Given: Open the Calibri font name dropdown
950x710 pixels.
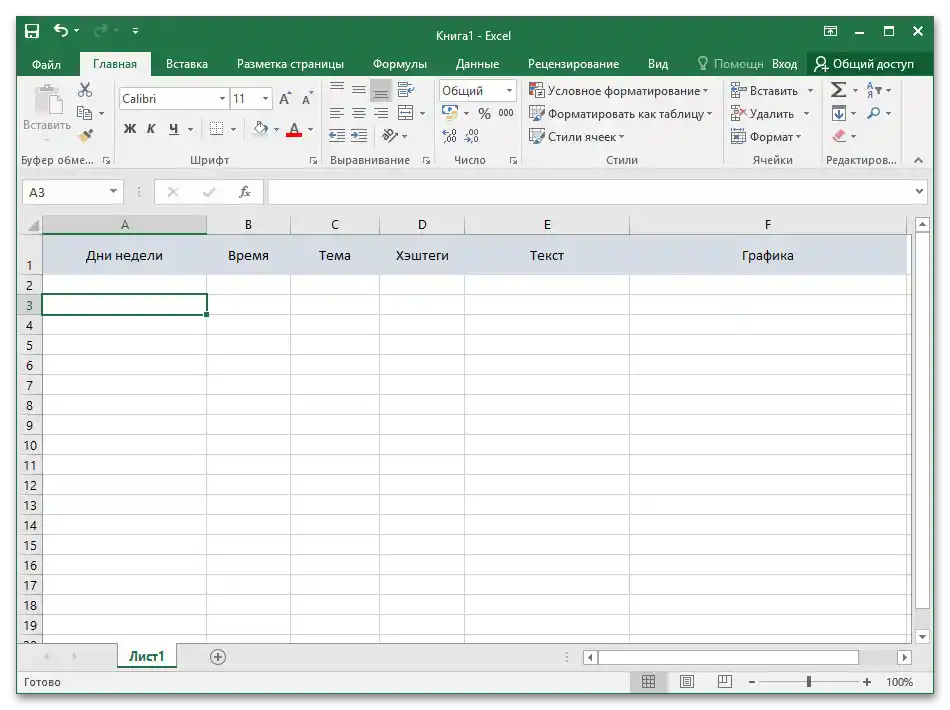Looking at the screenshot, I should click(x=222, y=99).
